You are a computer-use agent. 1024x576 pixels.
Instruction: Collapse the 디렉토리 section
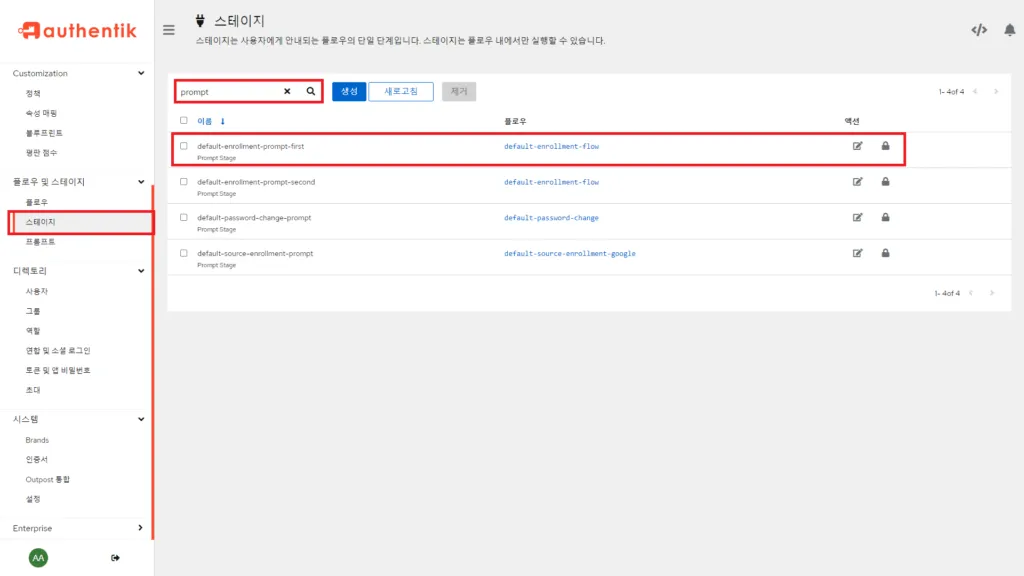point(142,270)
